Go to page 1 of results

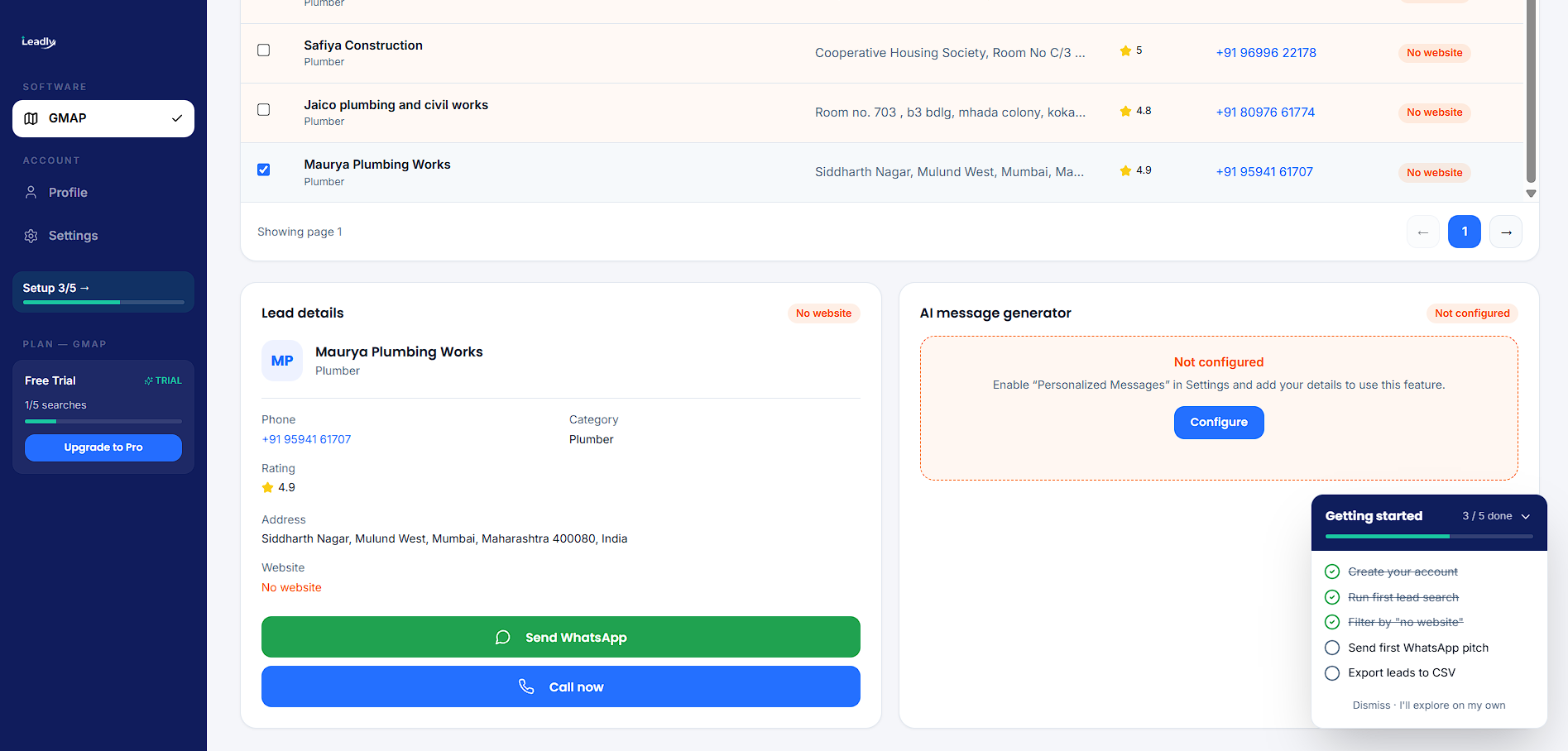coord(1465,232)
